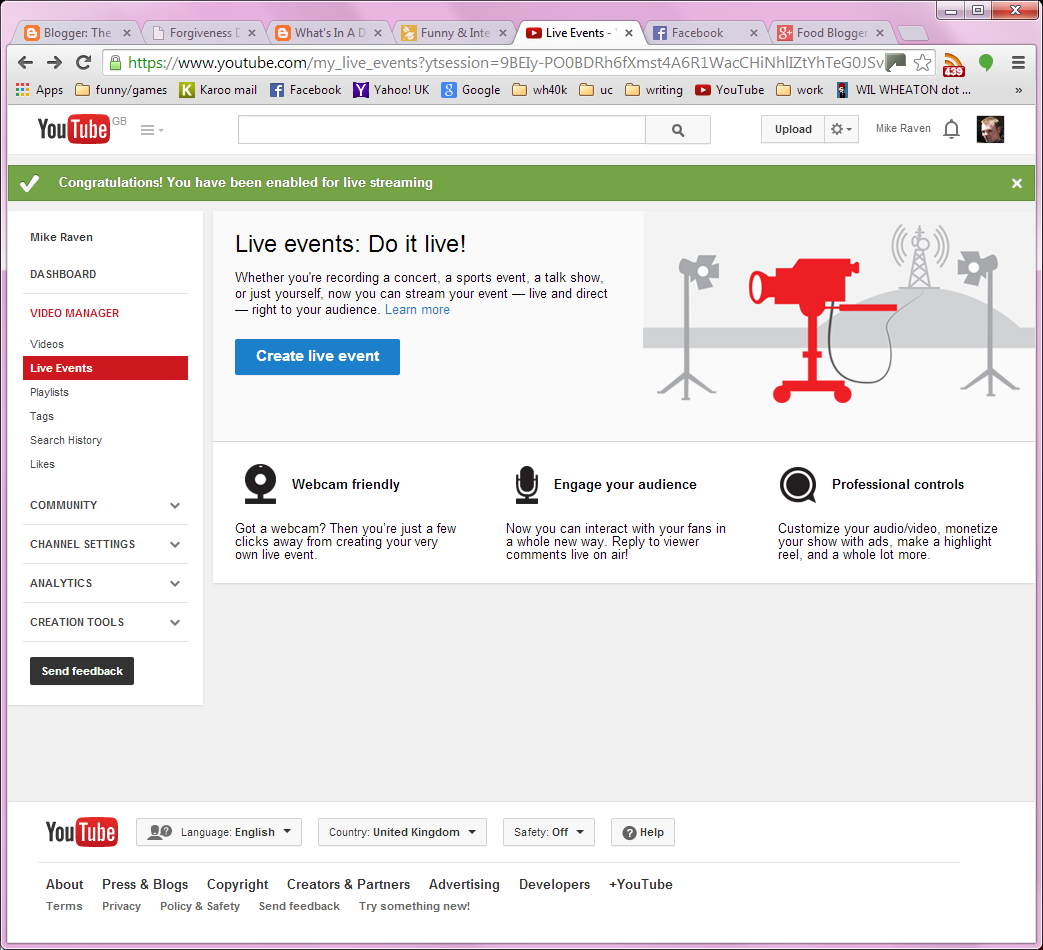Click the Mike Raven avatar thumbnail
1043x950 pixels.
click(x=990, y=129)
